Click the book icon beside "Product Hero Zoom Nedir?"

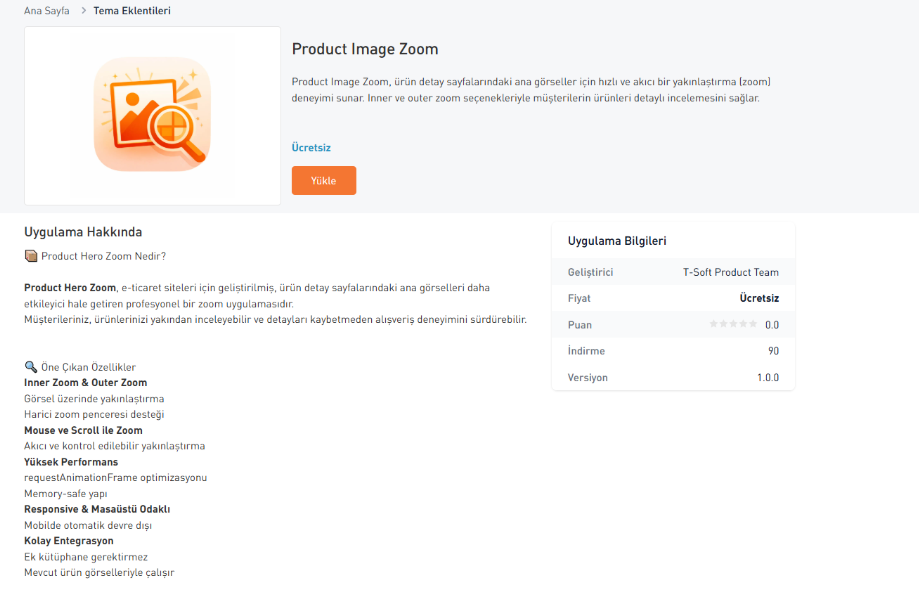coord(32,255)
